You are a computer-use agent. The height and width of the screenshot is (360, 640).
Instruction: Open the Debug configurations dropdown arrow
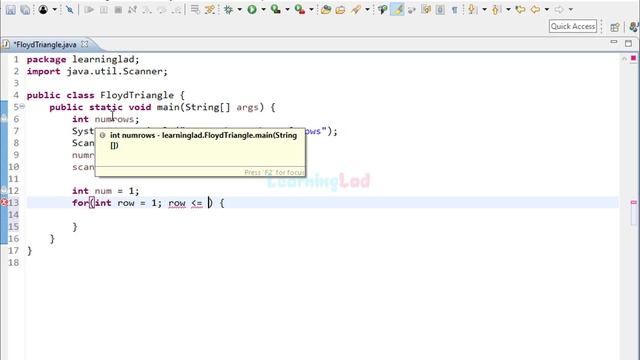pos(240,9)
